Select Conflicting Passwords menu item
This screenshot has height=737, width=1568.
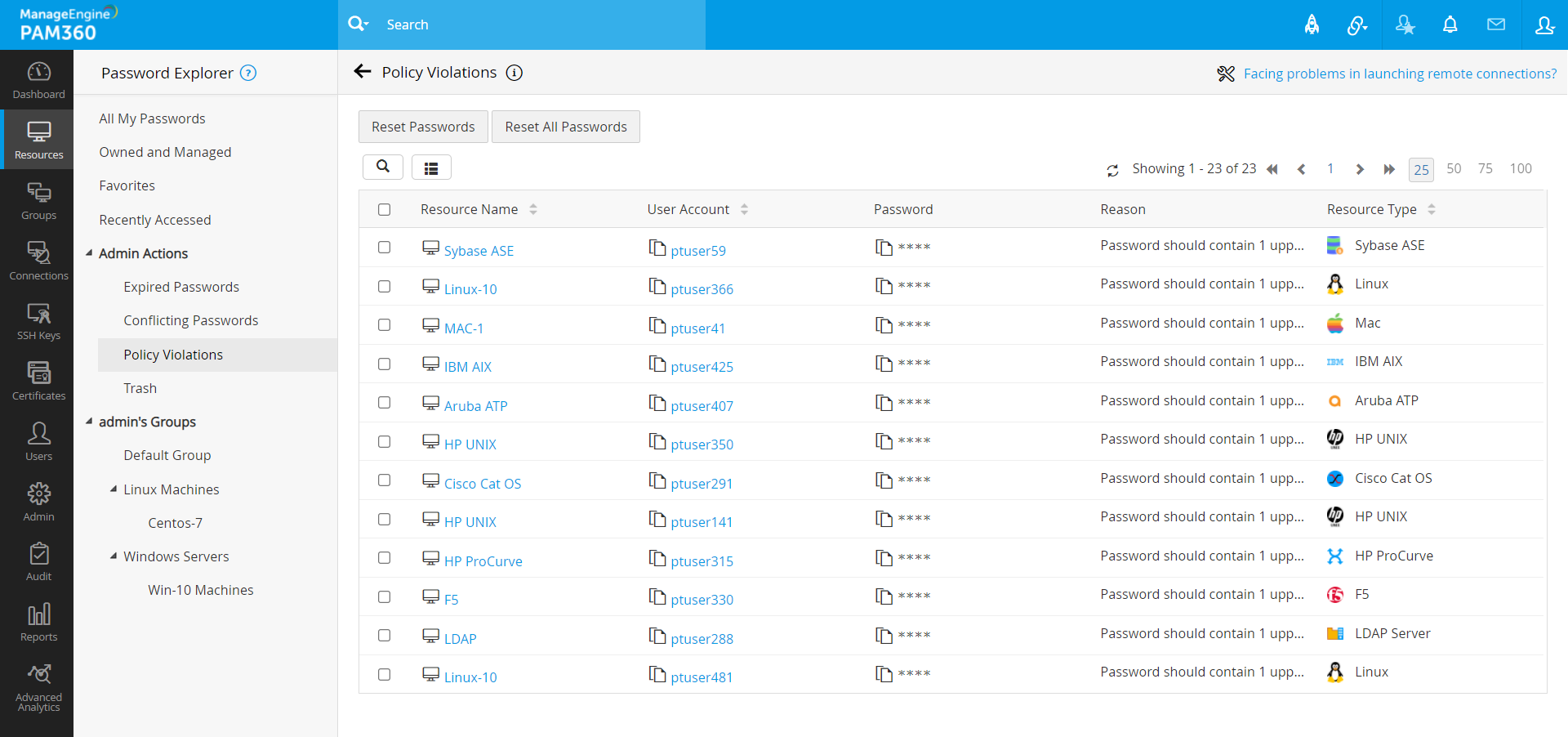pyautogui.click(x=190, y=320)
